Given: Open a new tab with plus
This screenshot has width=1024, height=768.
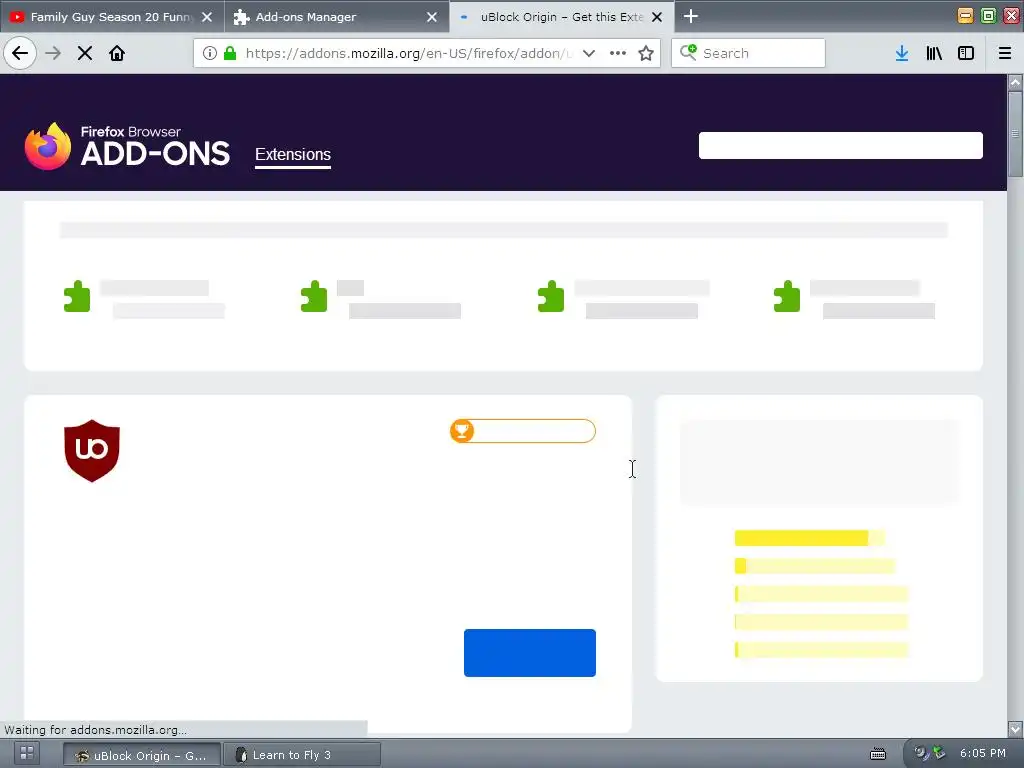Looking at the screenshot, I should coord(690,16).
